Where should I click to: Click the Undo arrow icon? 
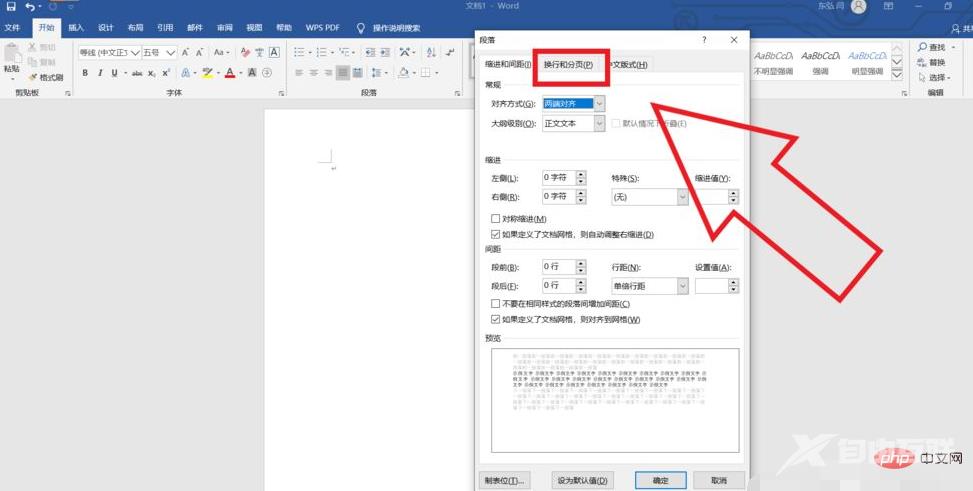pyautogui.click(x=30, y=7)
